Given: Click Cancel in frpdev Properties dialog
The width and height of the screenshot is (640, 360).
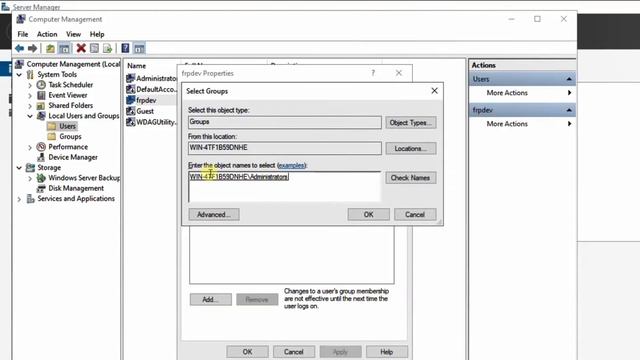Looking at the screenshot, I should click(x=293, y=351).
